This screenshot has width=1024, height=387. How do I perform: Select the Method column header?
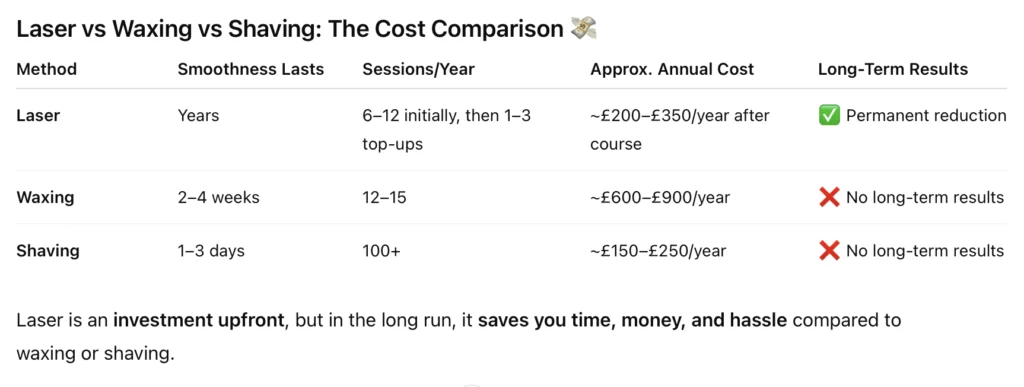[x=46, y=69]
